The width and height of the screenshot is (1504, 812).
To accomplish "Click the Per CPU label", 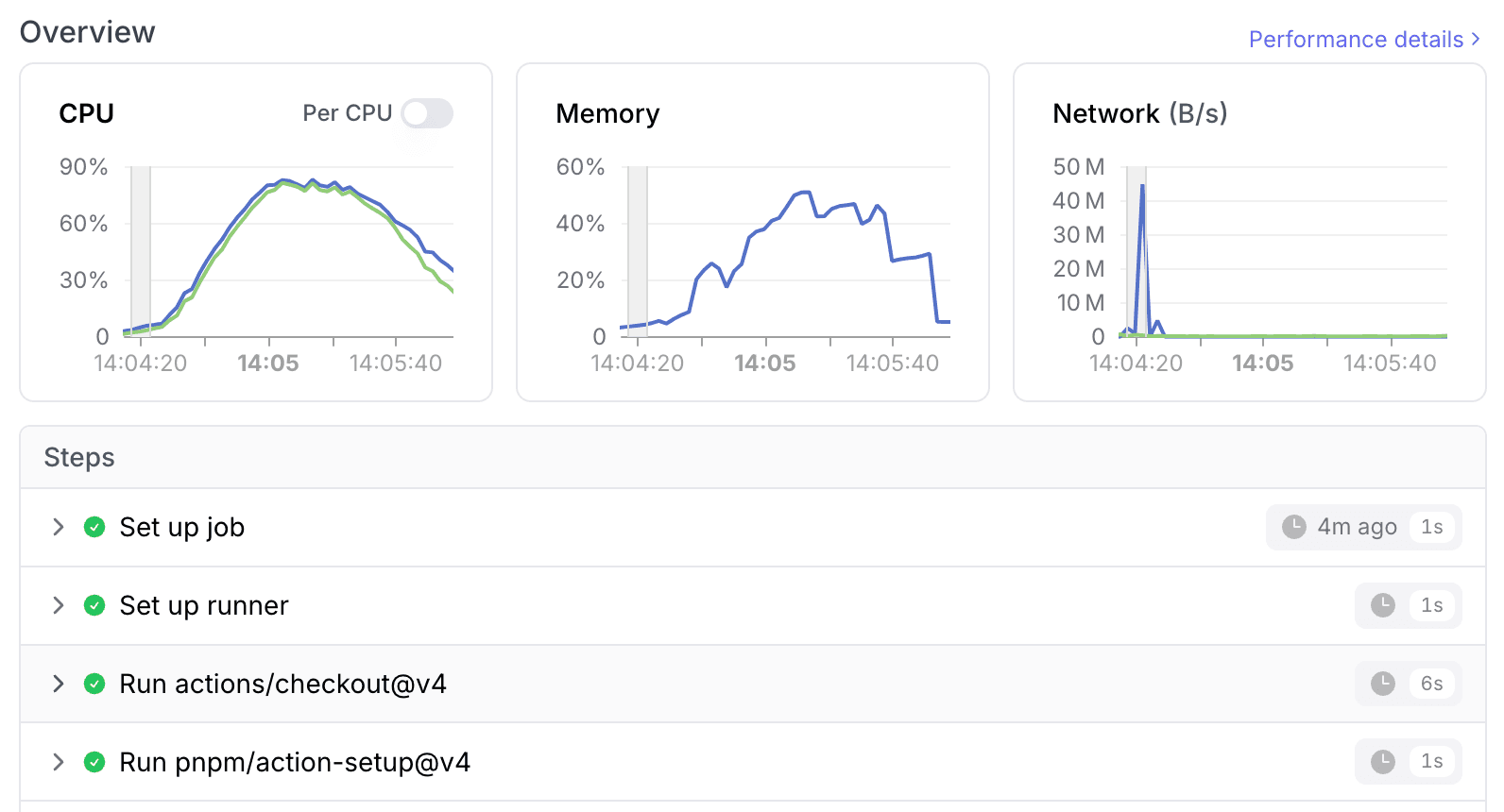I will [x=347, y=113].
